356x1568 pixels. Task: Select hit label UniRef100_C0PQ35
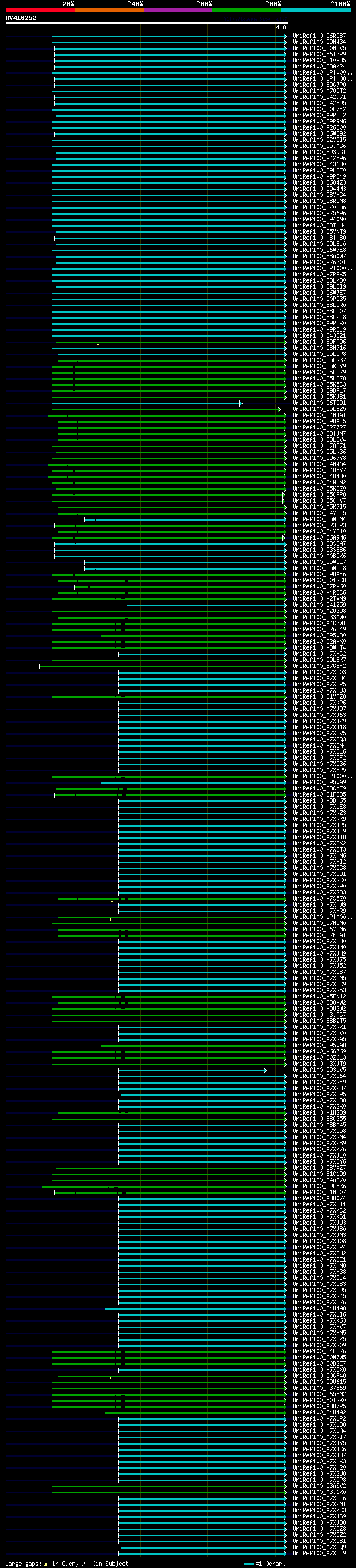pyautogui.click(x=319, y=299)
